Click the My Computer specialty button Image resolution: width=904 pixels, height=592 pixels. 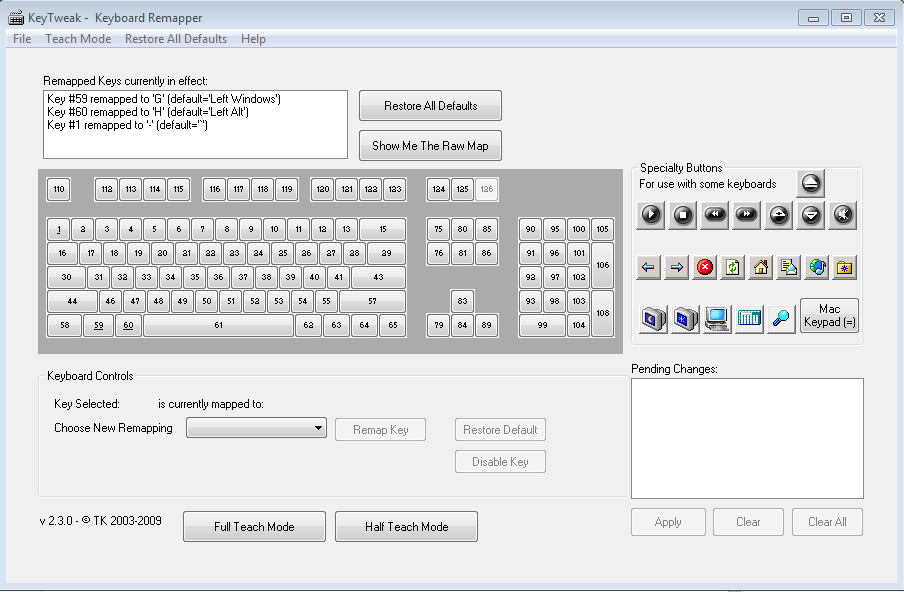tap(717, 318)
